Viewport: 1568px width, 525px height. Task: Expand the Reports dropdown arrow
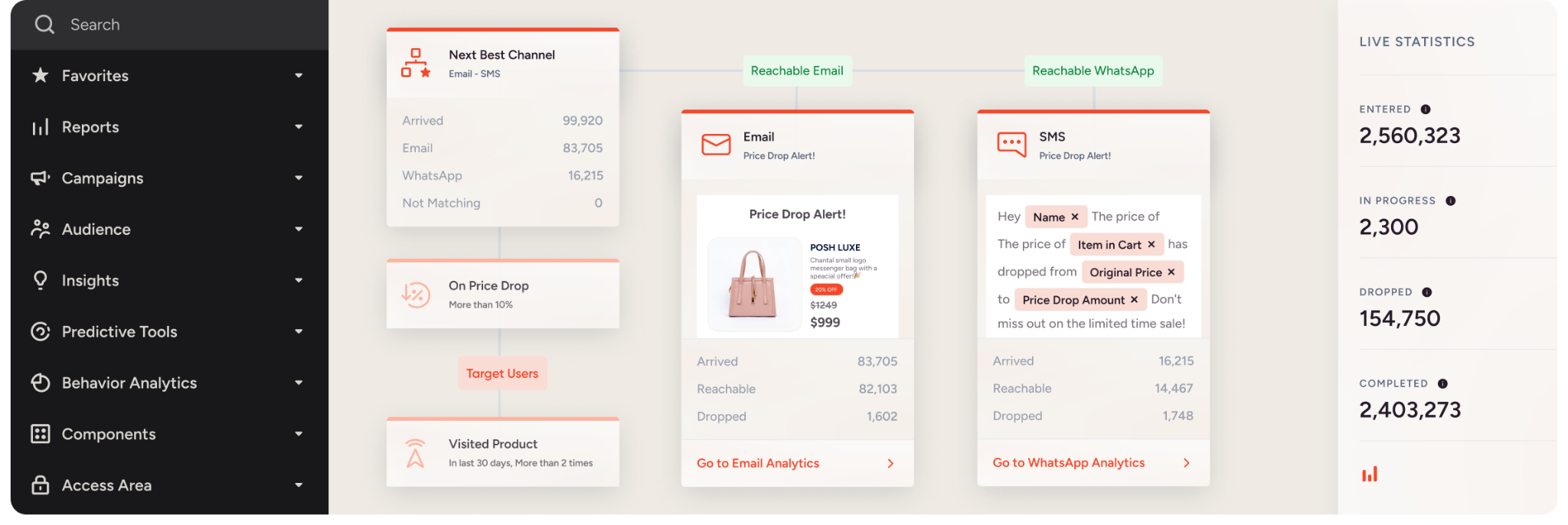pos(299,126)
